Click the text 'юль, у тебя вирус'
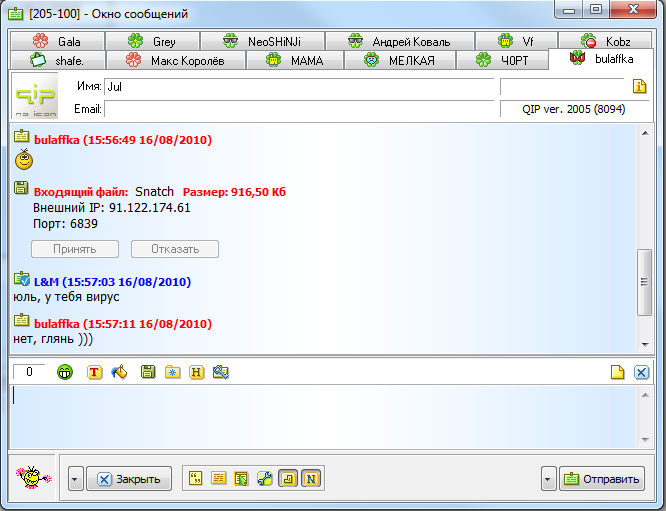 66,296
